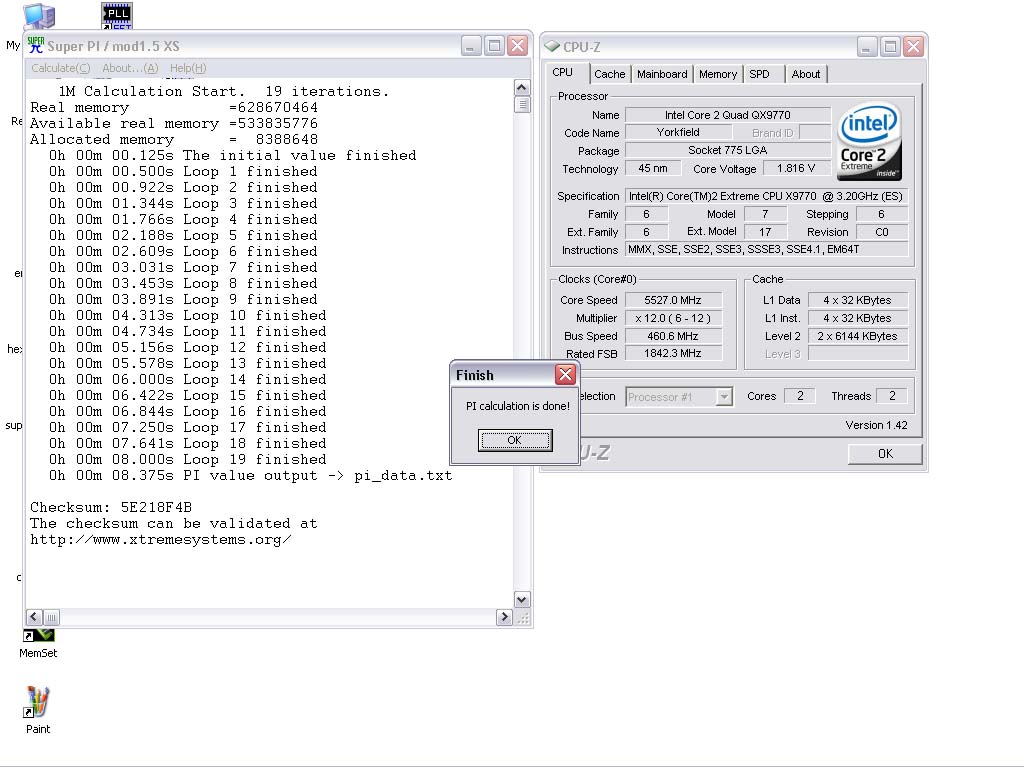Click the Super PI scroll left arrow

35,617
